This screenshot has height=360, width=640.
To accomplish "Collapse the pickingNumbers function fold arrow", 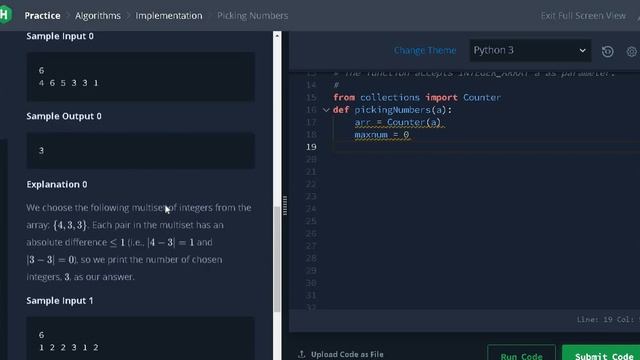I will [x=326, y=110].
